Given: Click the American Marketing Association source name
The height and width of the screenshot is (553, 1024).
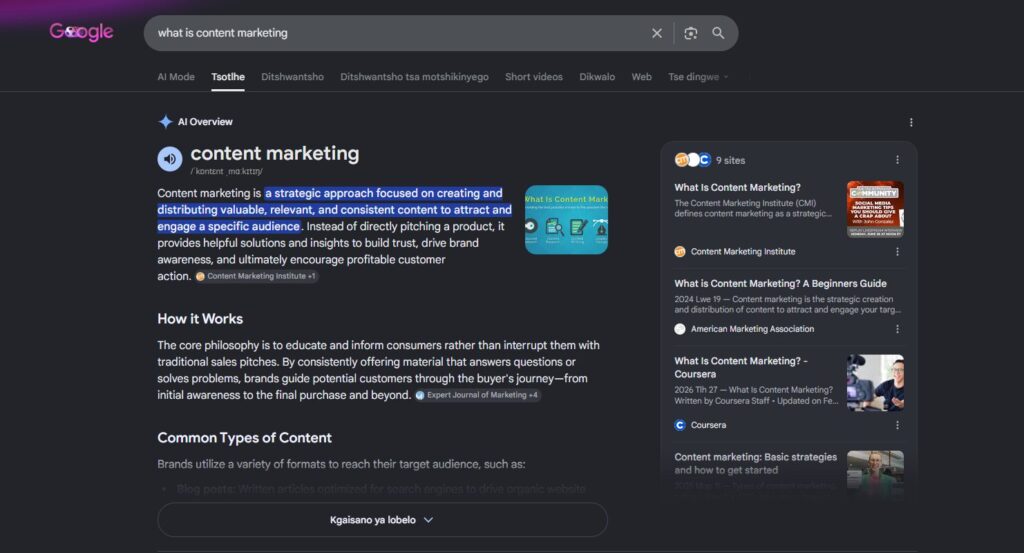Looking at the screenshot, I should [x=752, y=329].
